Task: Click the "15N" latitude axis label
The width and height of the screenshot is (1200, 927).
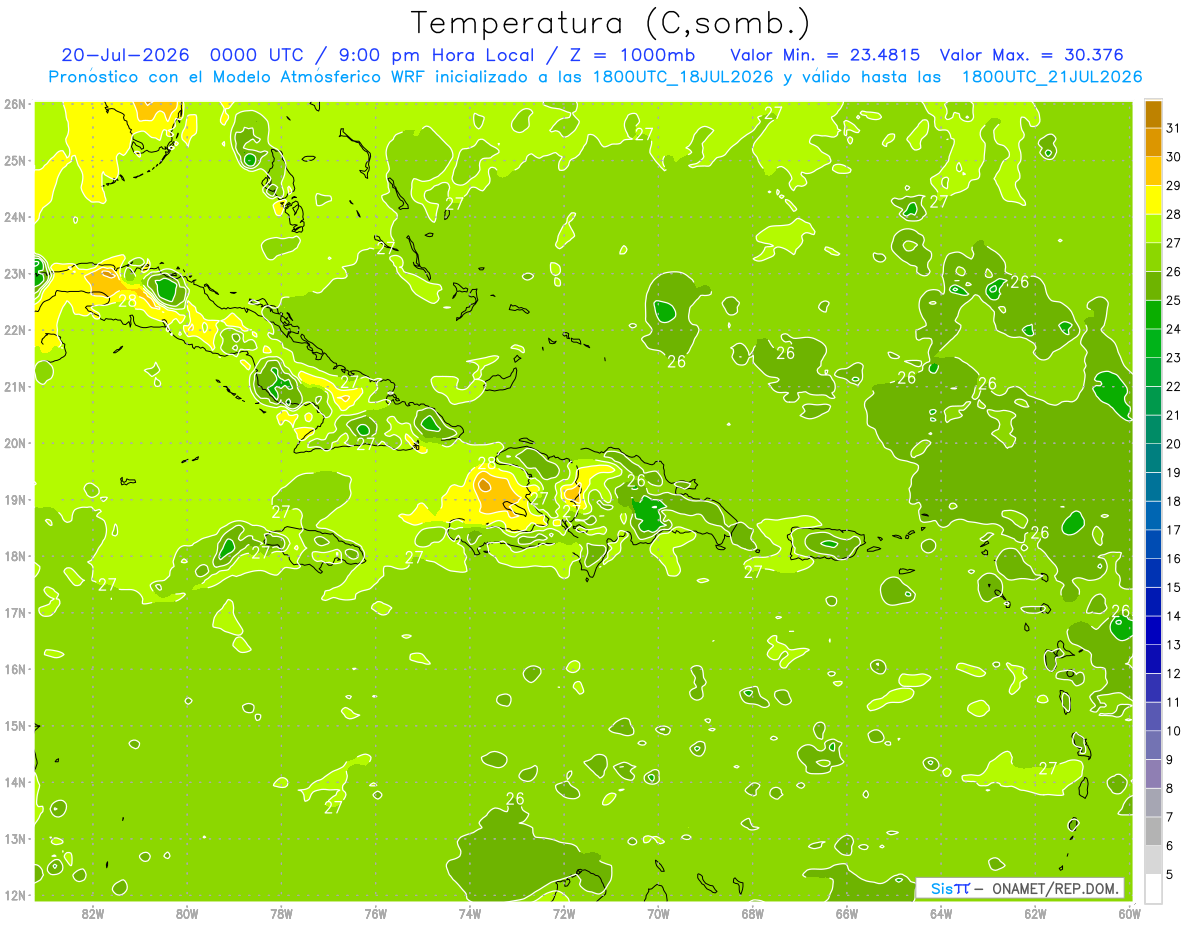Action: (14, 725)
